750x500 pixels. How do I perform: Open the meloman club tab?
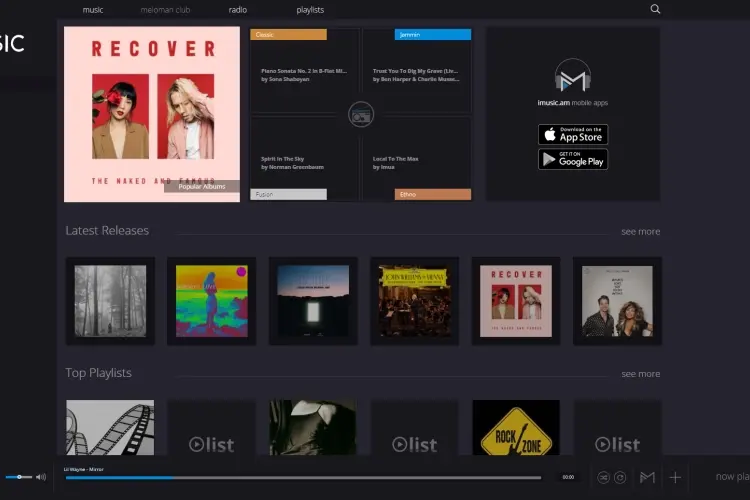165,10
